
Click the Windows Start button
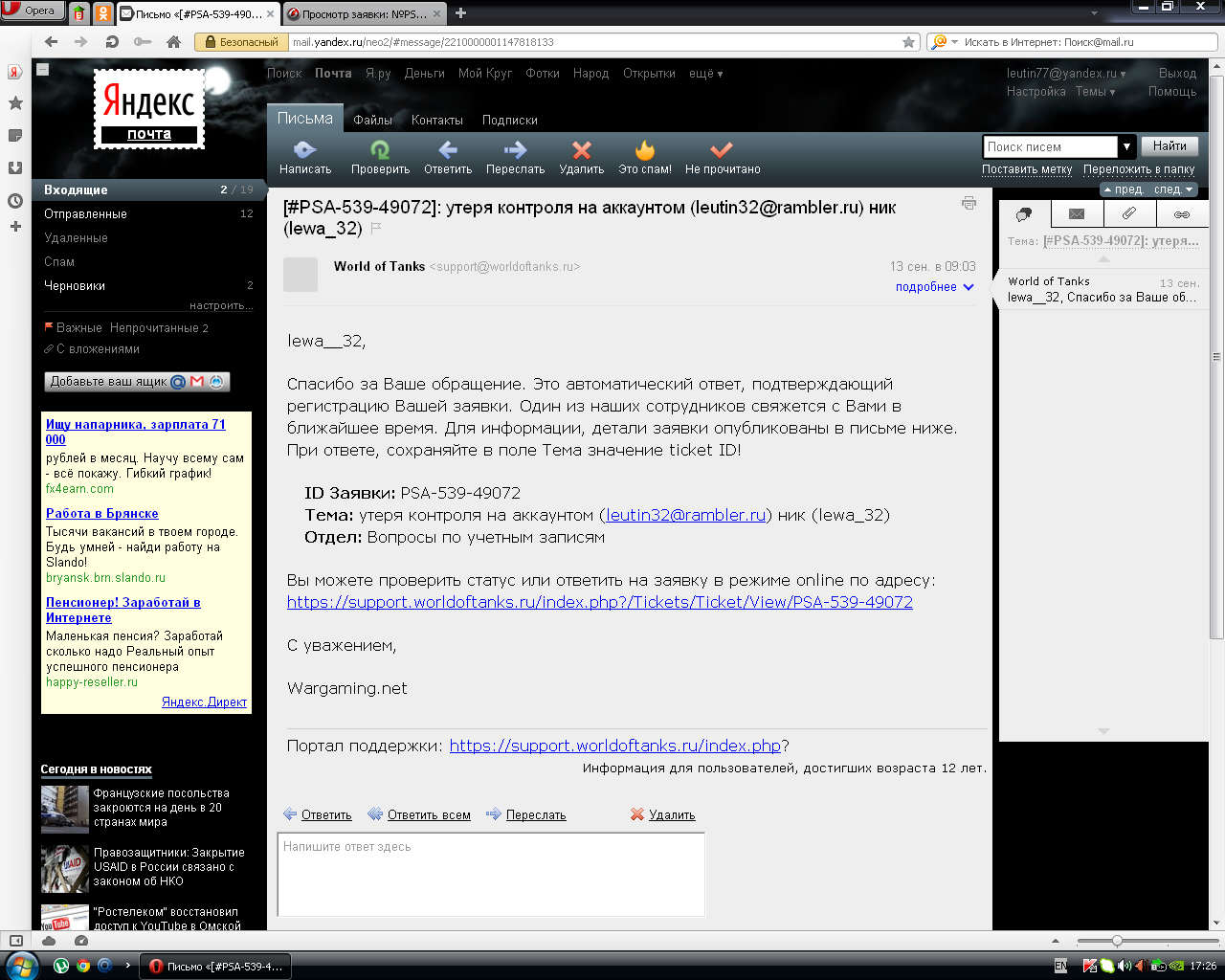pos(21,965)
